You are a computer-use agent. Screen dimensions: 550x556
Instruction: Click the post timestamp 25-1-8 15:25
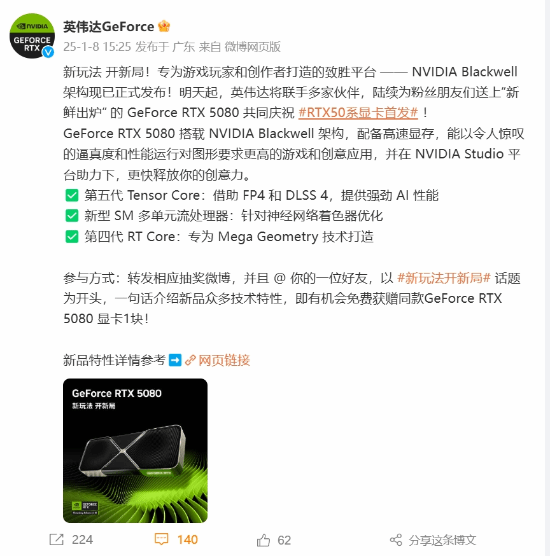(x=97, y=47)
